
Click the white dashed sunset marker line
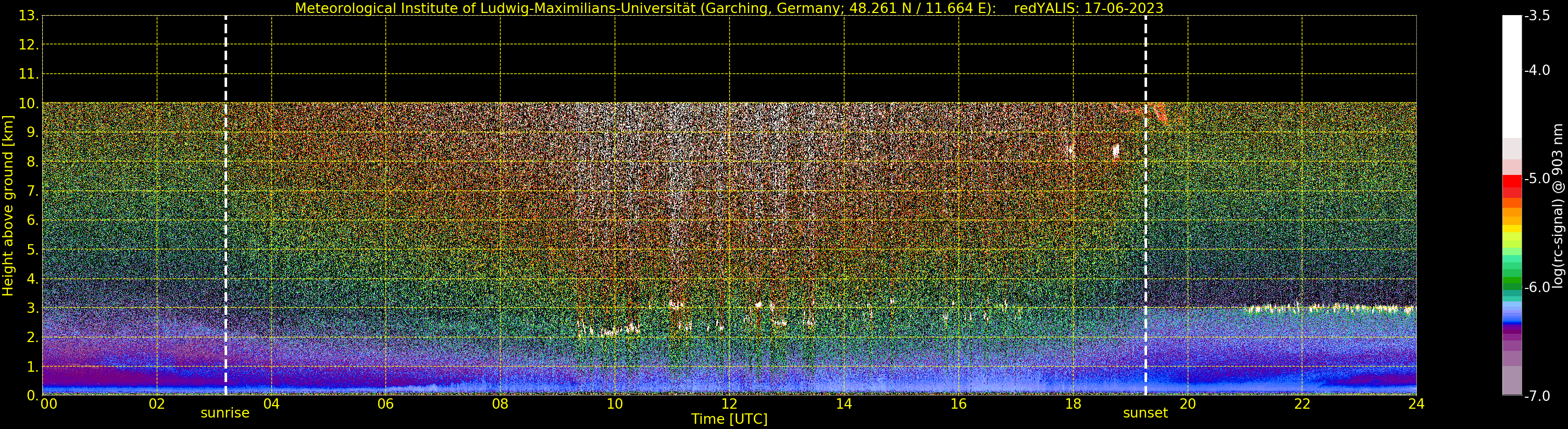pos(1146,206)
